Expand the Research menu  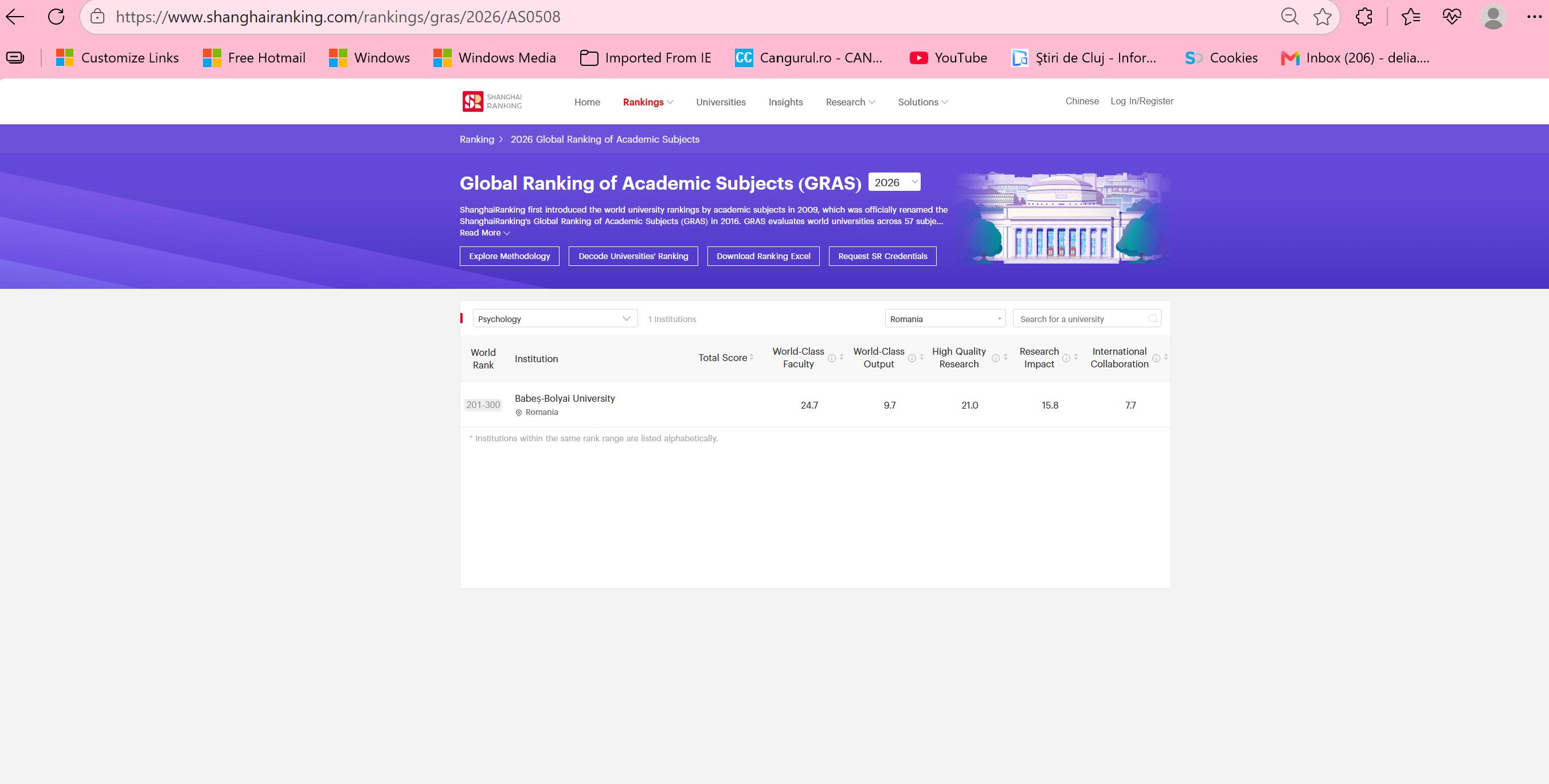click(x=850, y=102)
